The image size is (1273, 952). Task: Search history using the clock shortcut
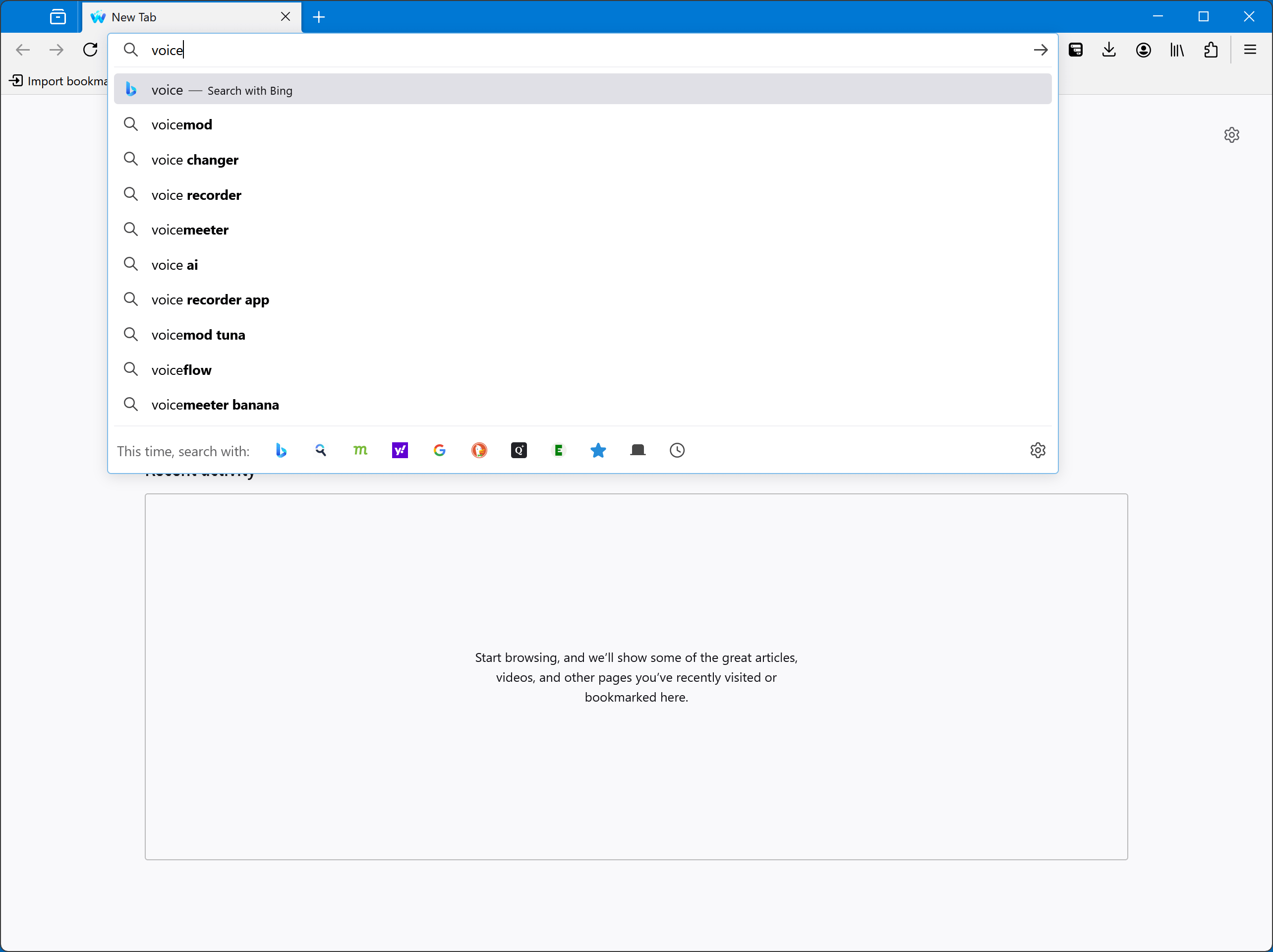676,451
